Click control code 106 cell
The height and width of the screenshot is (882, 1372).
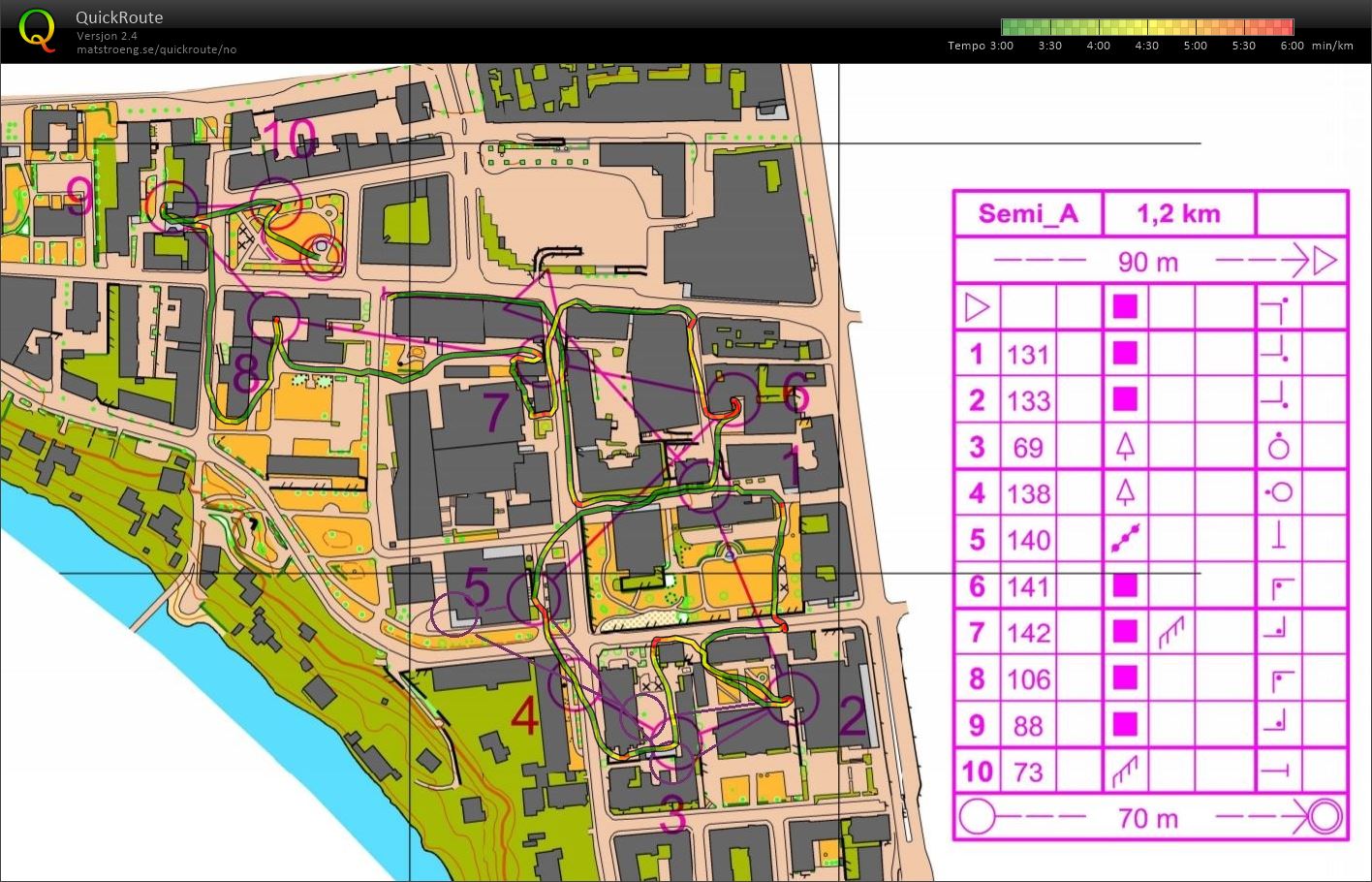1028,678
